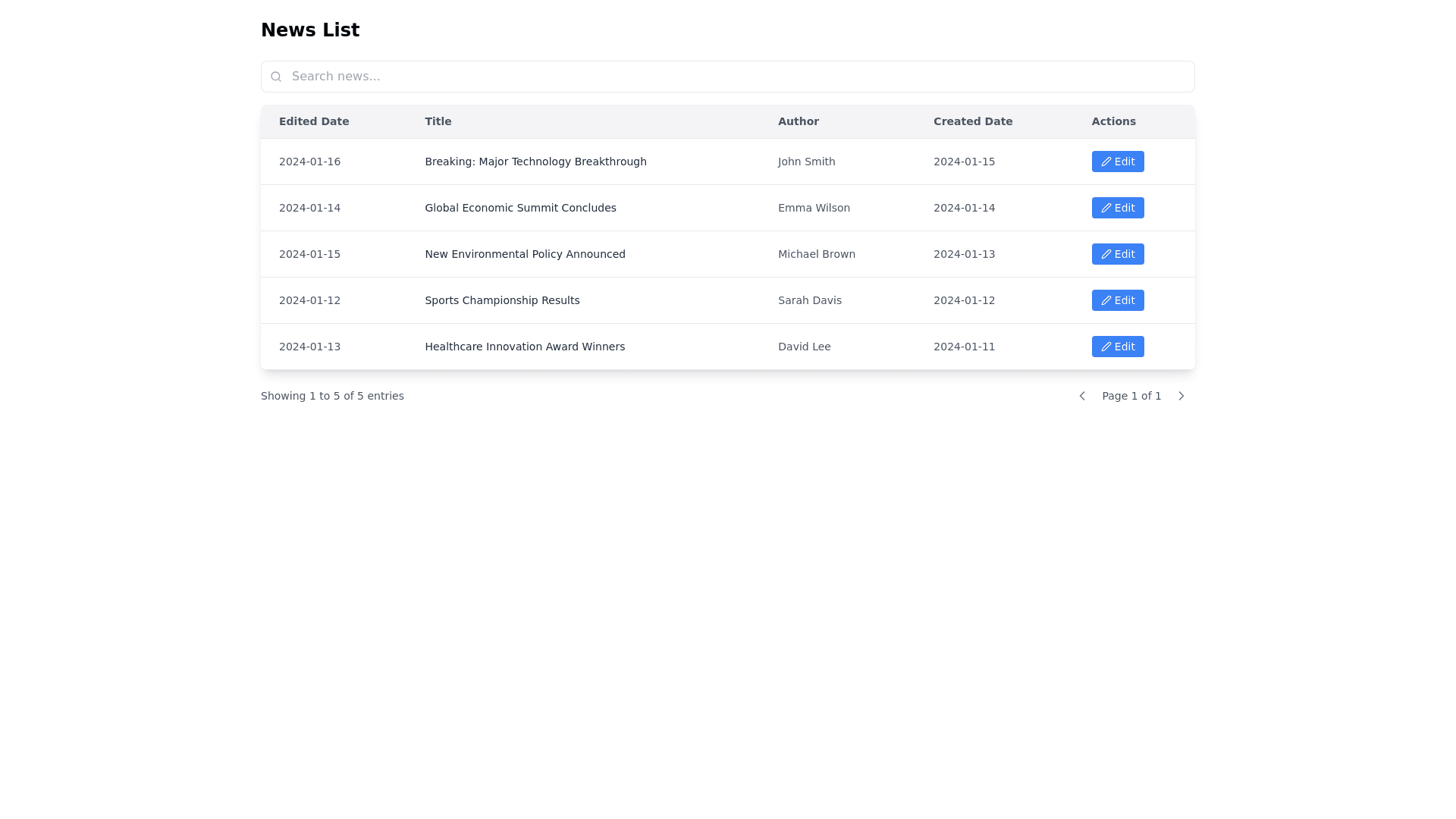Select Global Economic Summit Concludes title

520,208
